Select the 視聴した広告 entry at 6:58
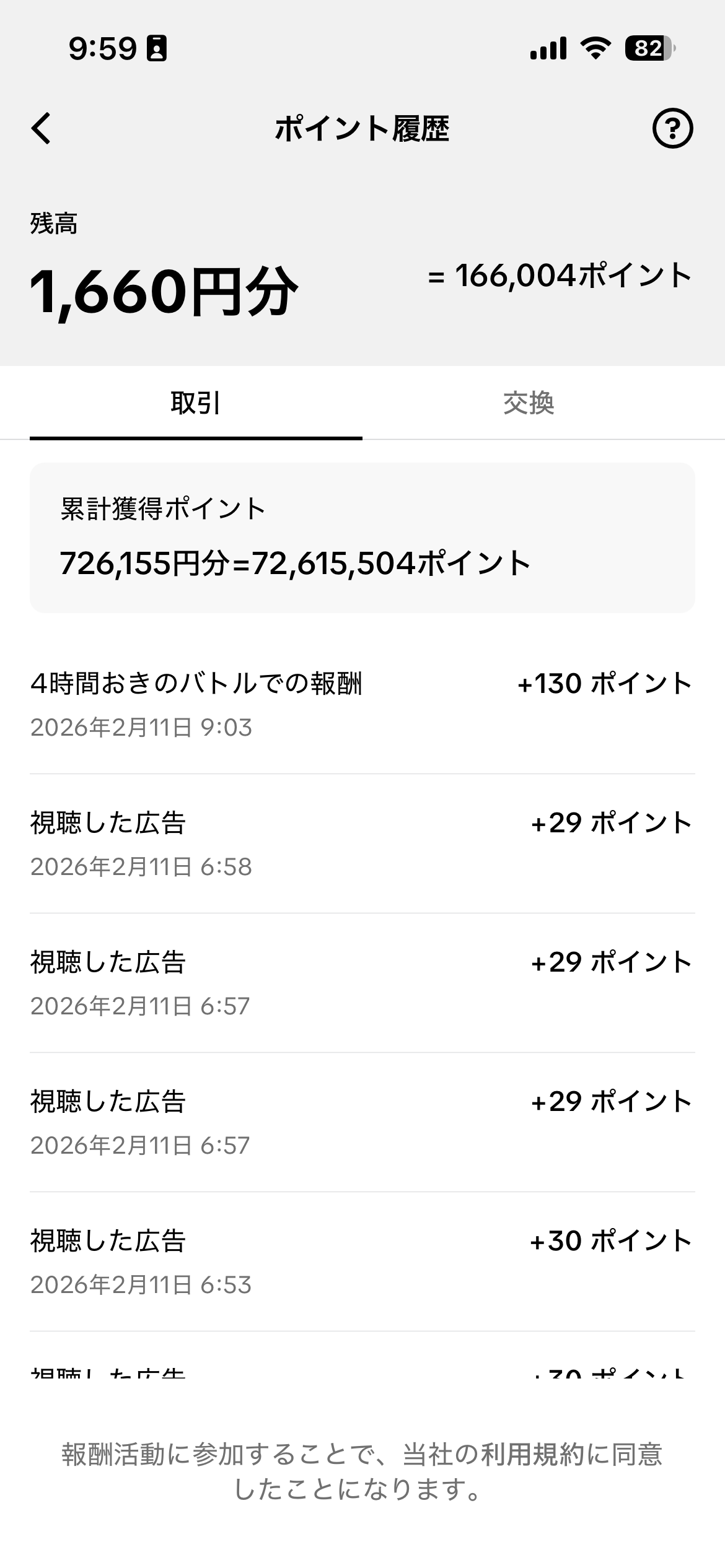725x1568 pixels. 108,824
